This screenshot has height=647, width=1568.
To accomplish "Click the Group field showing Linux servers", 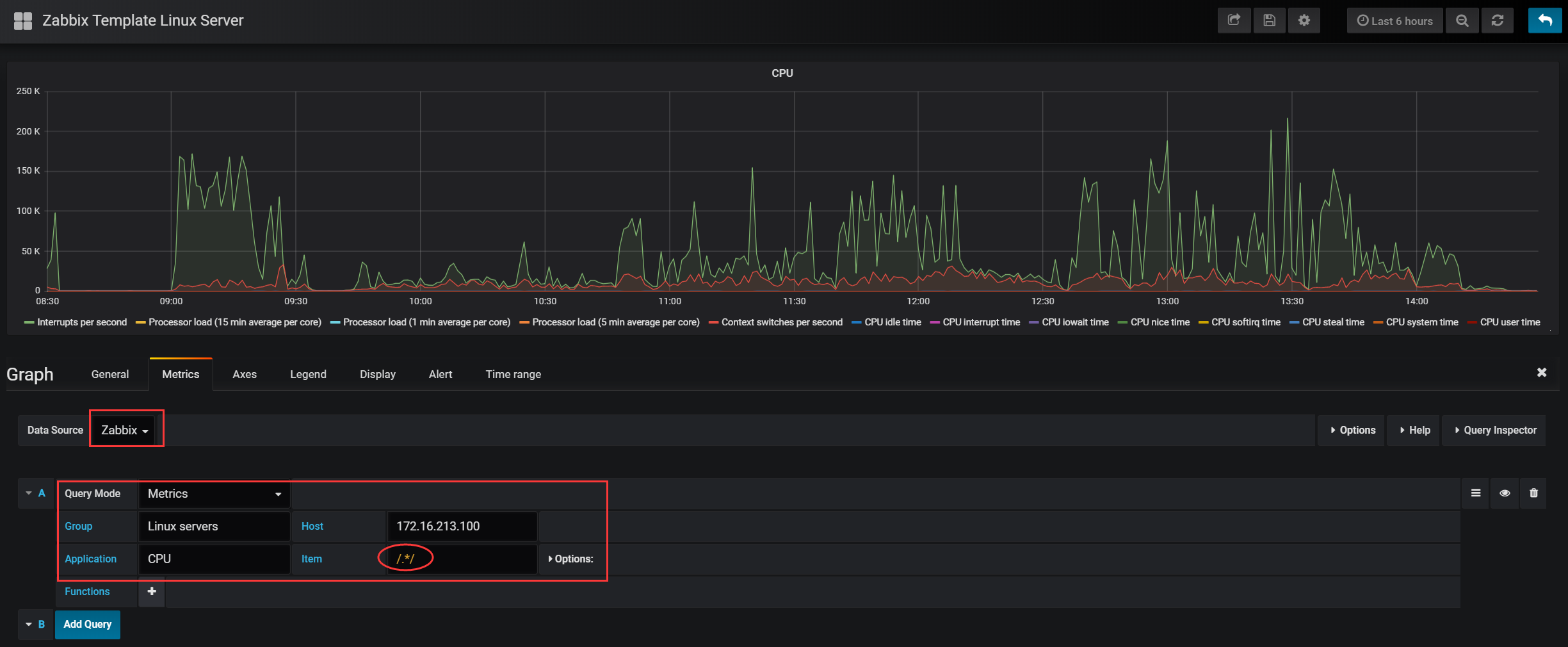I will (x=214, y=527).
